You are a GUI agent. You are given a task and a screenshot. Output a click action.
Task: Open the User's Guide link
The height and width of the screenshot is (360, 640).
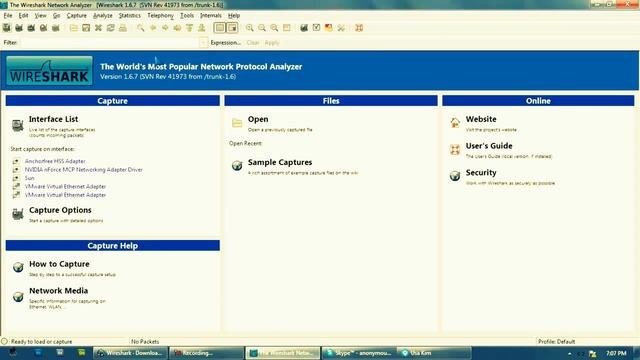pyautogui.click(x=489, y=146)
